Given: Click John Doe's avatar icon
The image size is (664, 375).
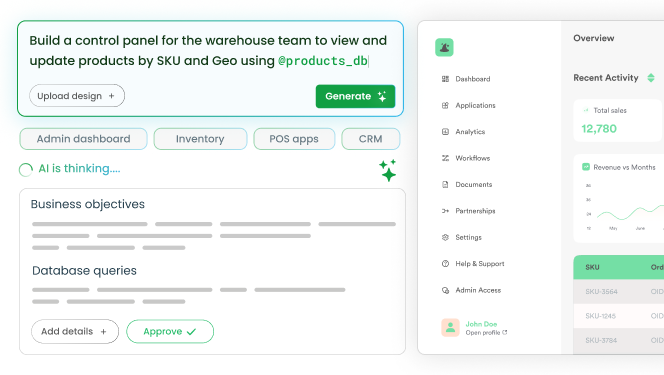Looking at the screenshot, I should tap(450, 328).
